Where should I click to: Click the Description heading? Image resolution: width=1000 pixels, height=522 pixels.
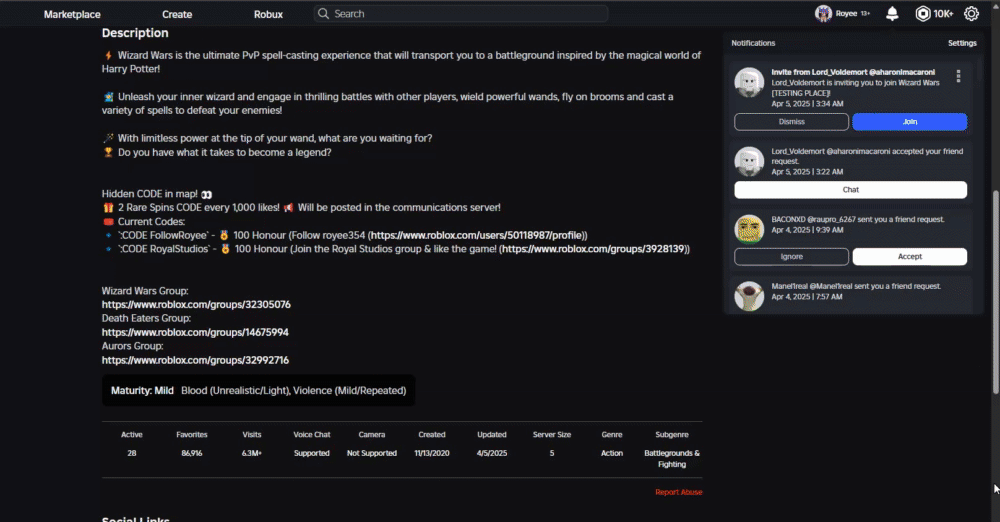point(135,33)
